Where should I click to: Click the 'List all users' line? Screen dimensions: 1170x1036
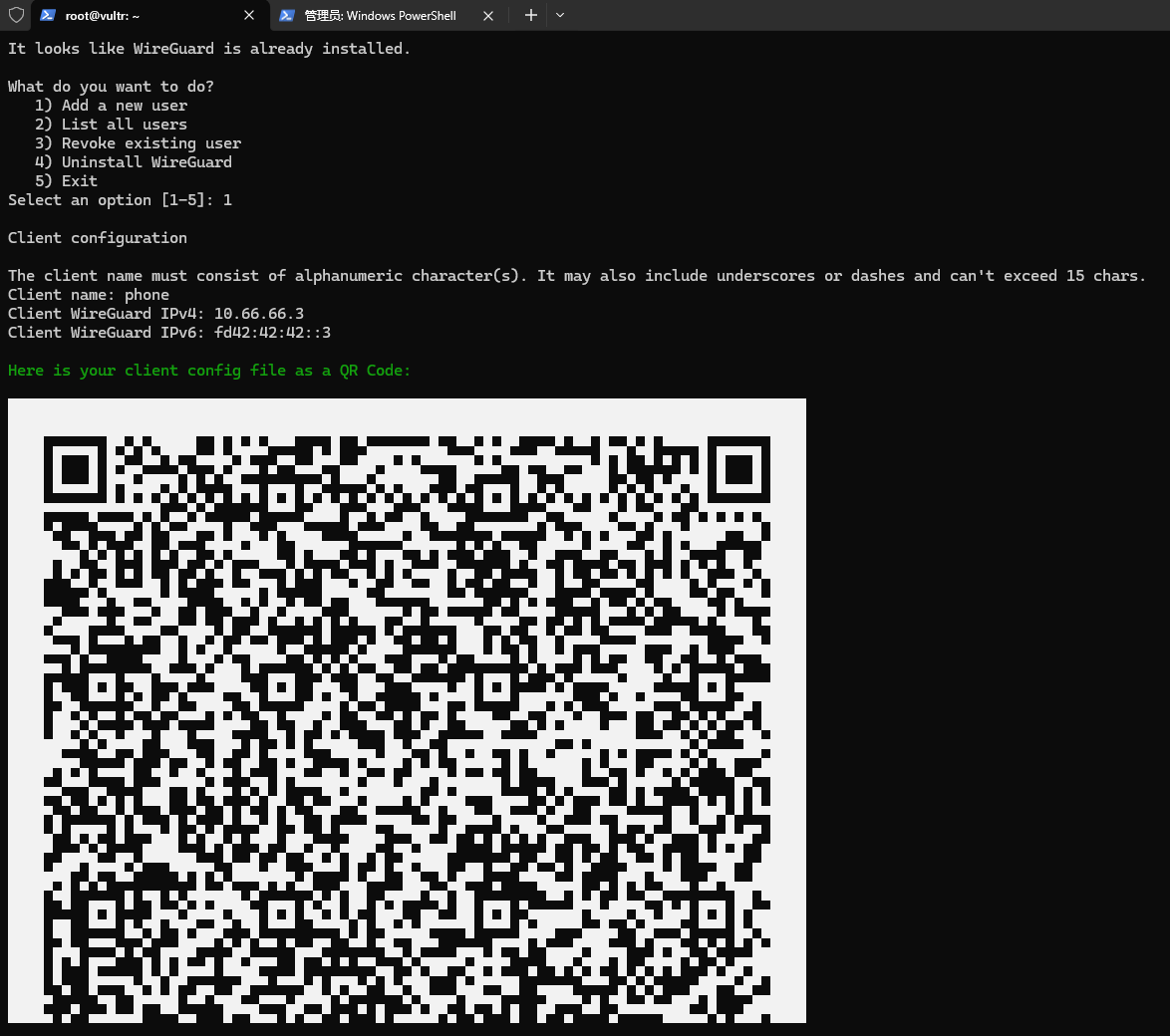point(112,125)
